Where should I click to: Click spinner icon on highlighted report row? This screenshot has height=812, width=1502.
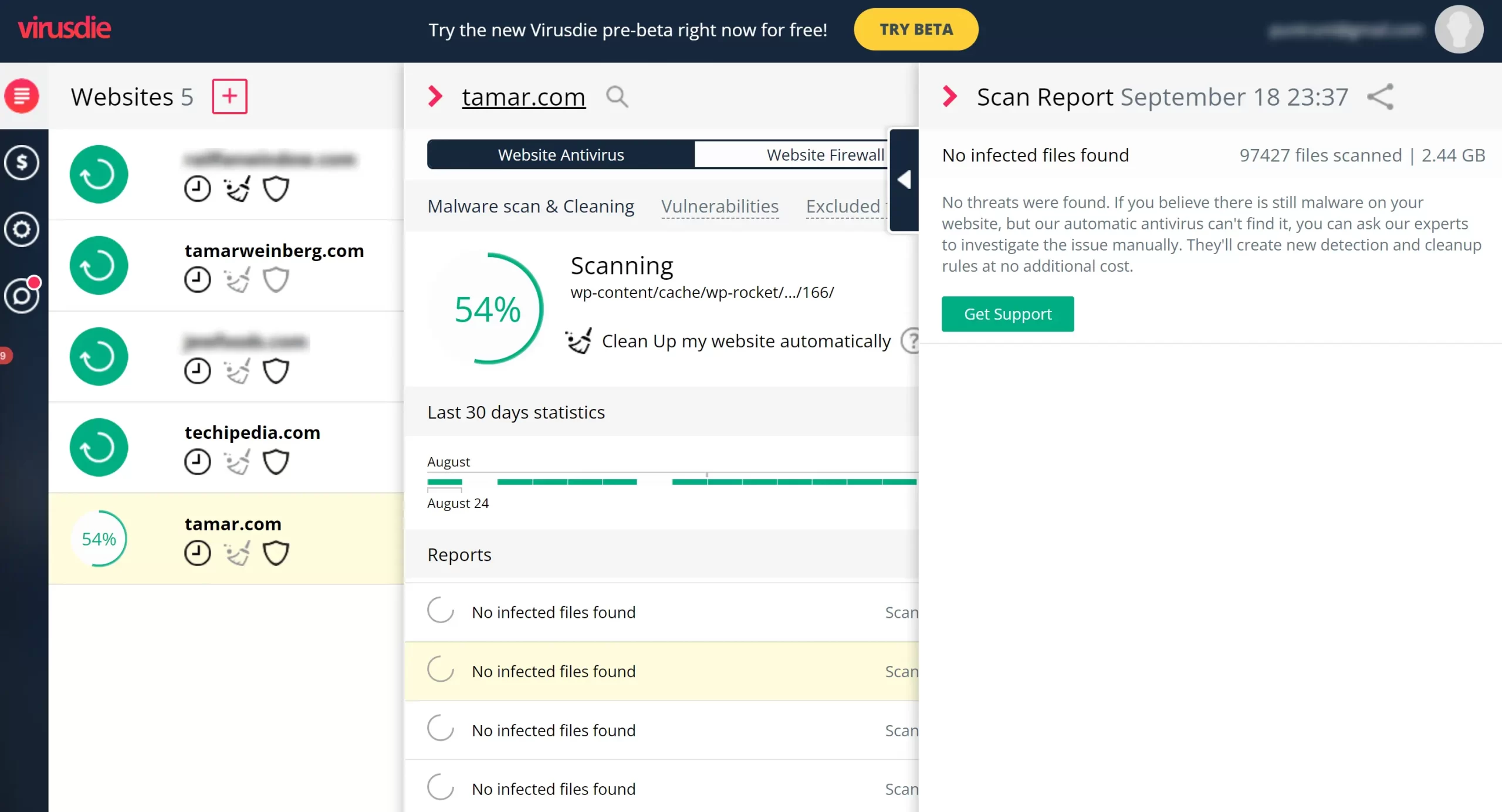441,669
